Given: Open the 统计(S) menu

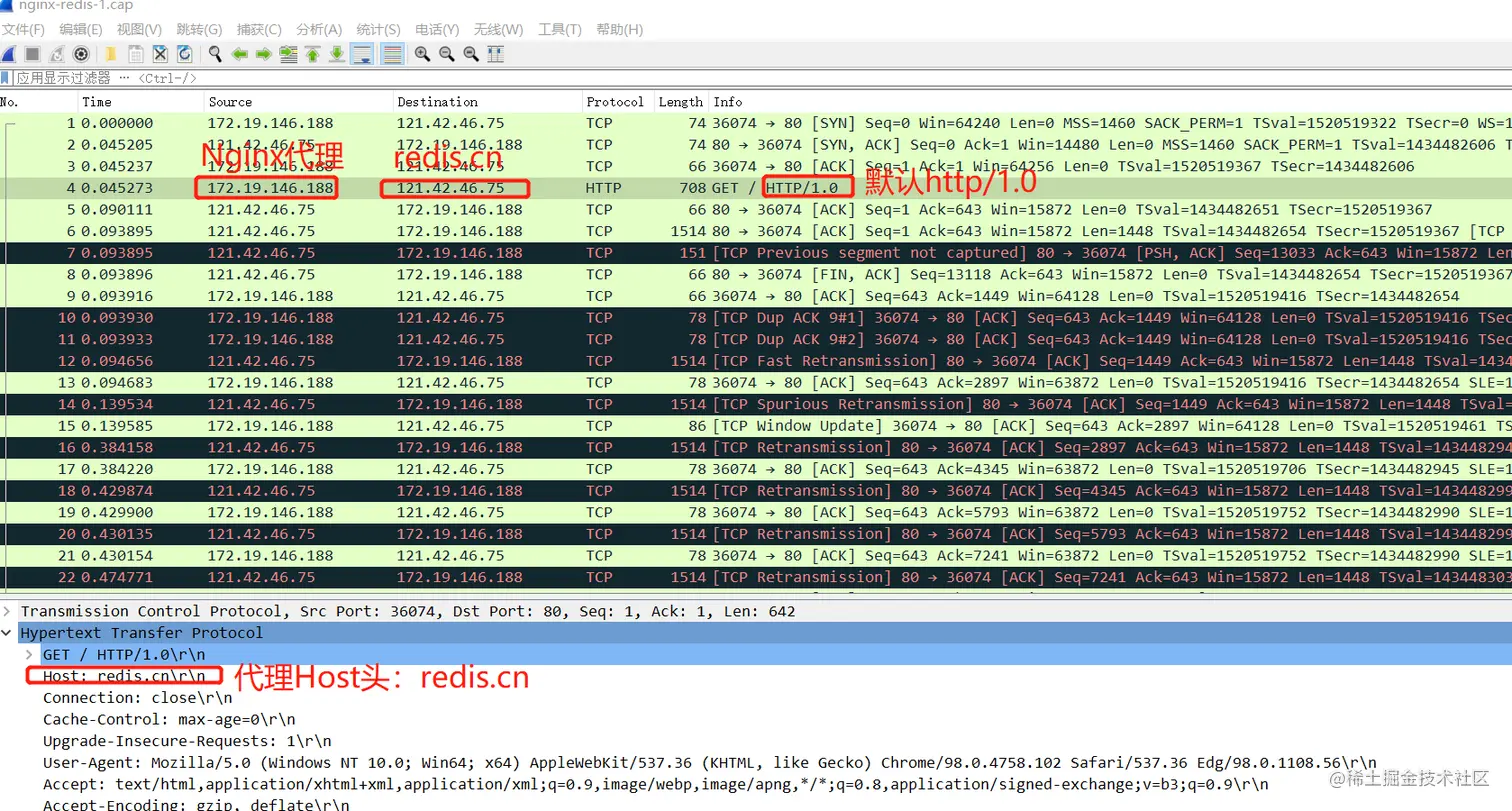Looking at the screenshot, I should tap(378, 29).
